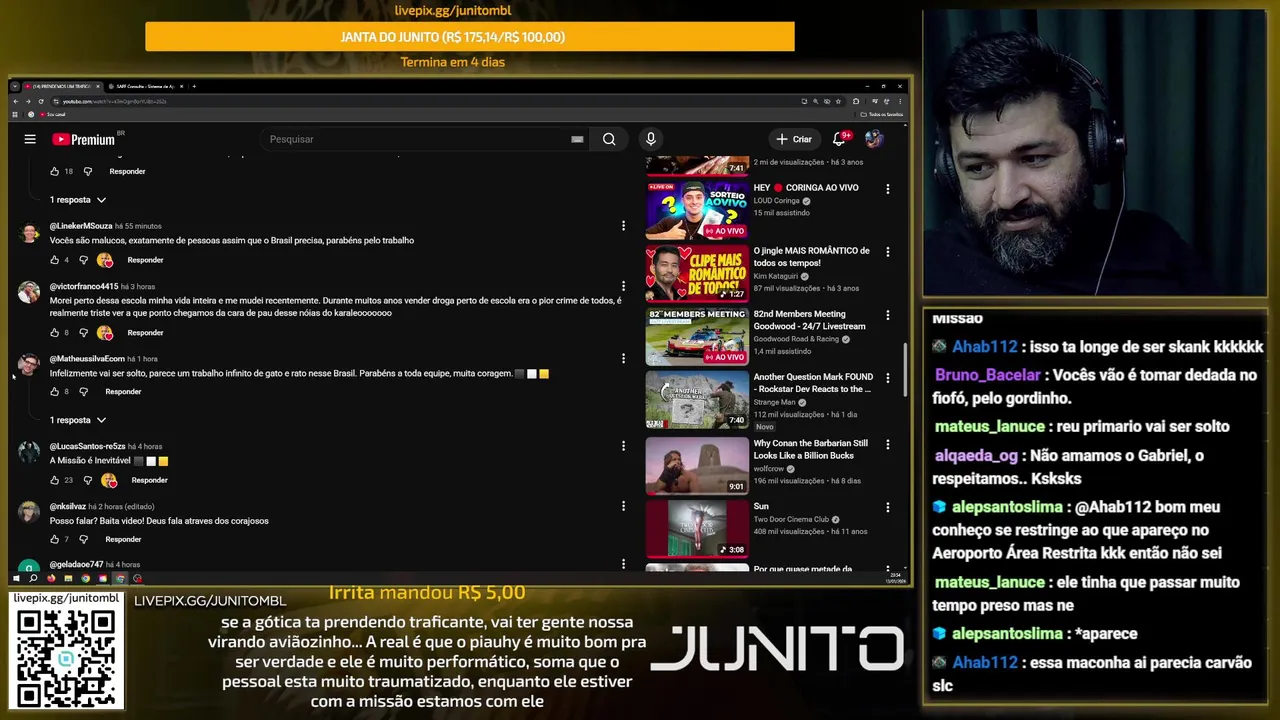The image size is (1280, 720).
Task: Open the YouTube hamburger guide menu
Action: [x=30, y=139]
